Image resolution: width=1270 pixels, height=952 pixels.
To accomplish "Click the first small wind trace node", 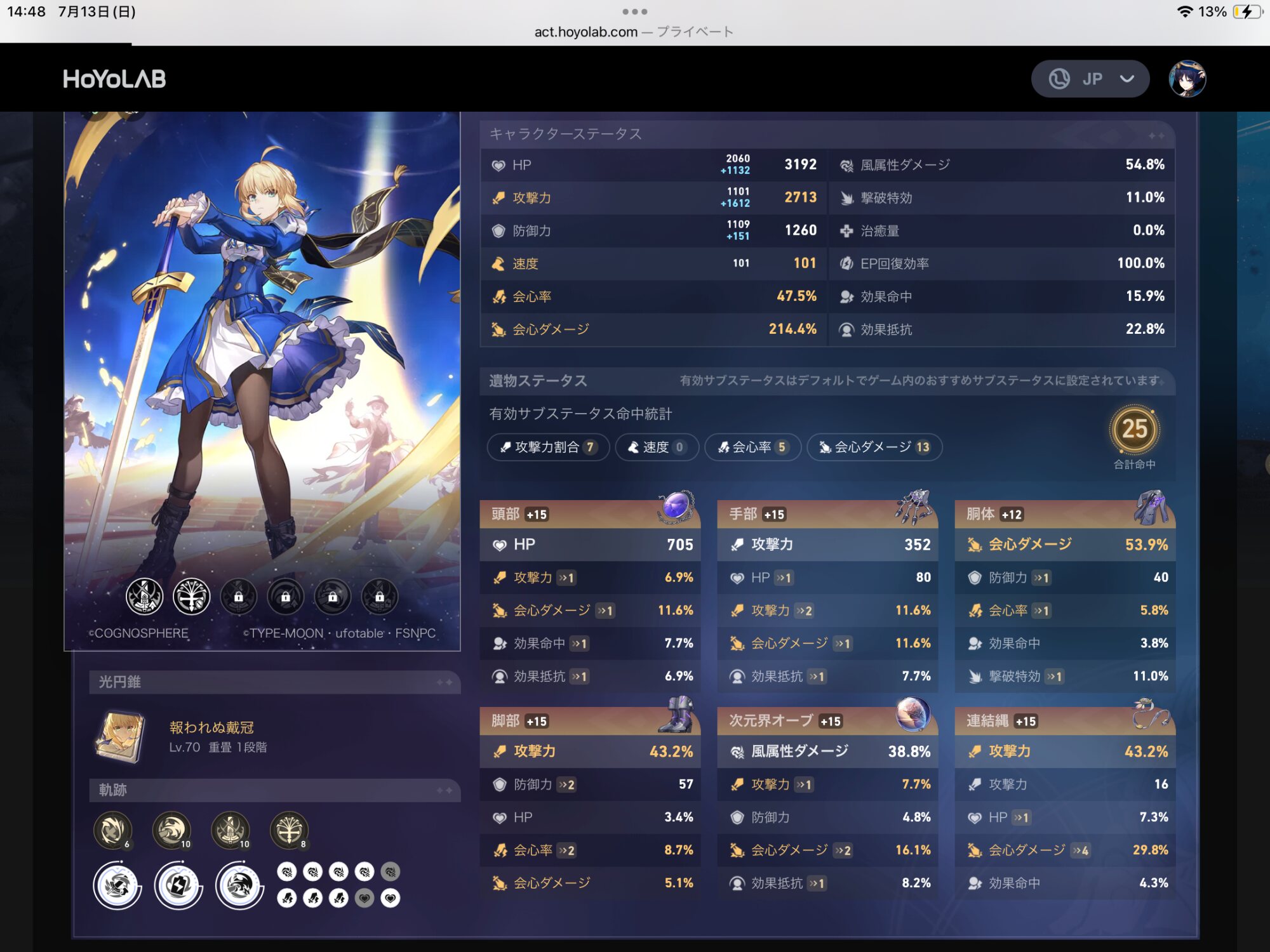I will coord(287,872).
